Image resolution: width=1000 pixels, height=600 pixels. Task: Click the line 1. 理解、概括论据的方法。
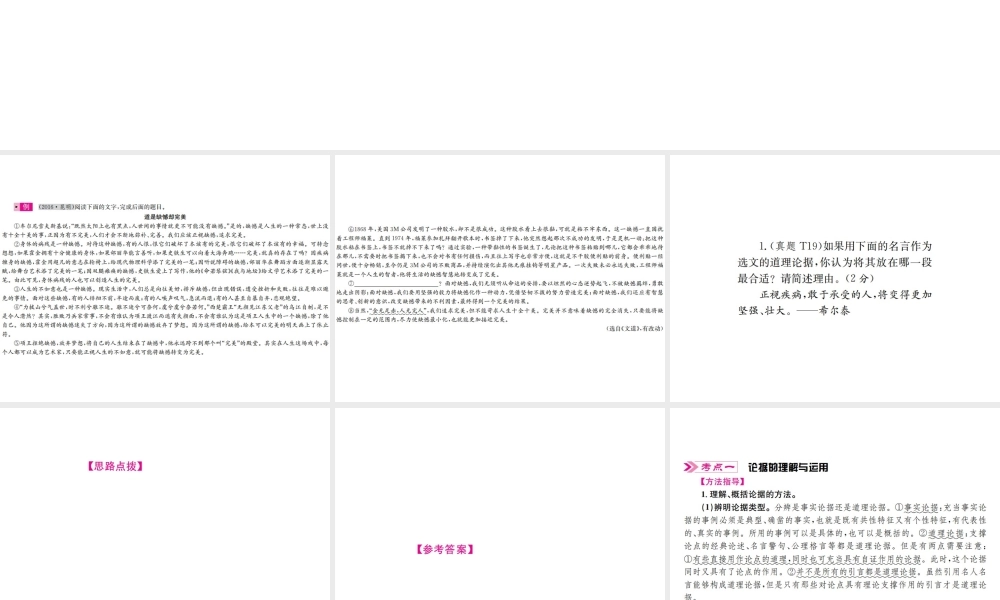(x=749, y=494)
